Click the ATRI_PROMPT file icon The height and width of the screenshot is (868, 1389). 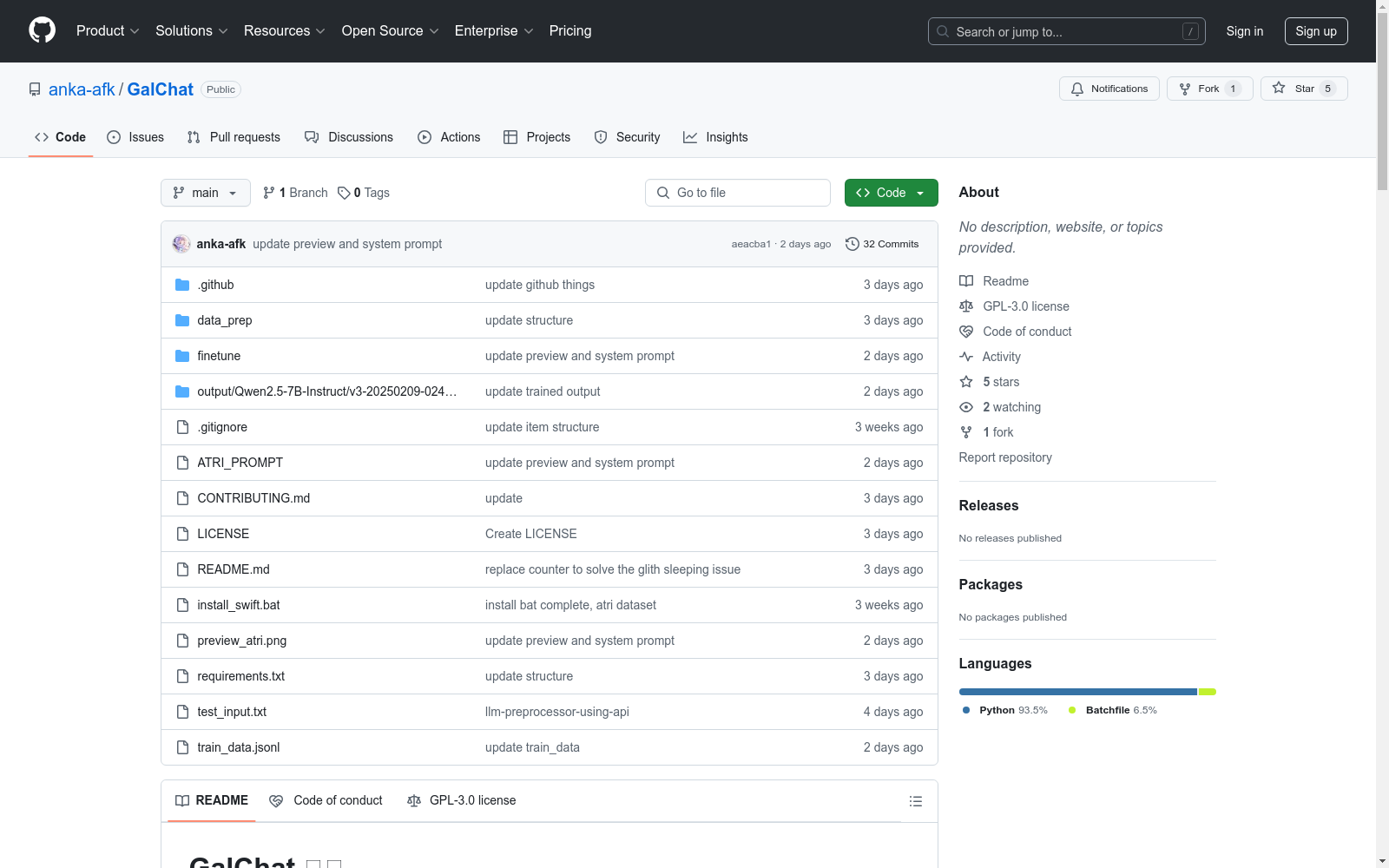(182, 463)
